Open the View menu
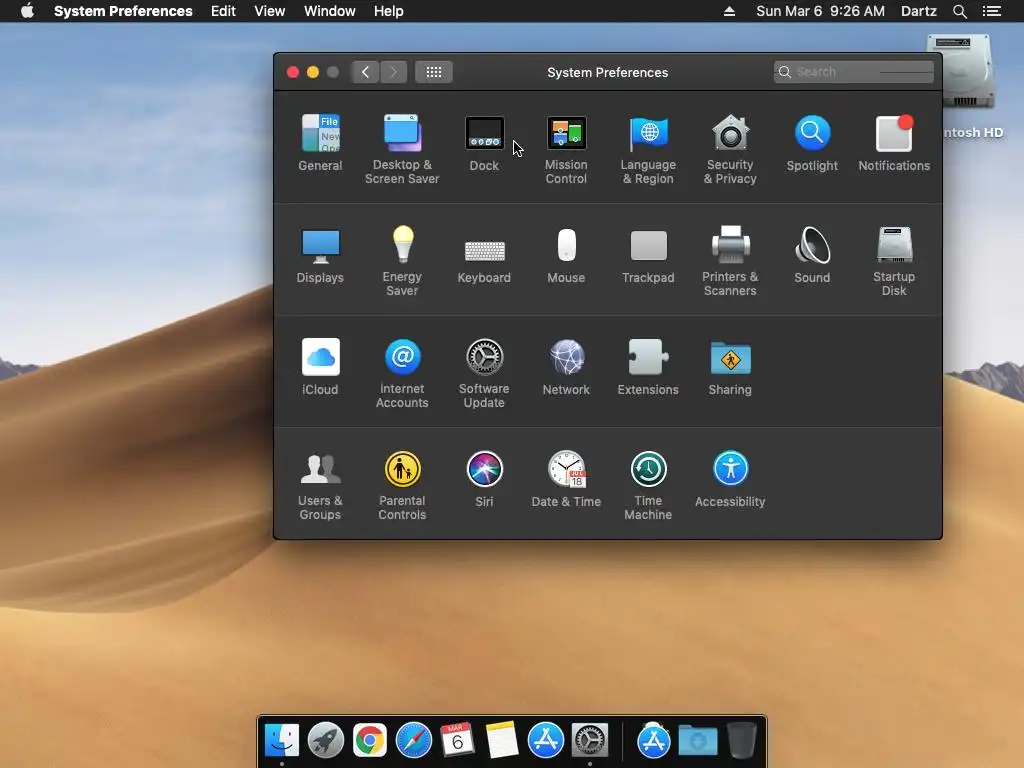 point(270,11)
